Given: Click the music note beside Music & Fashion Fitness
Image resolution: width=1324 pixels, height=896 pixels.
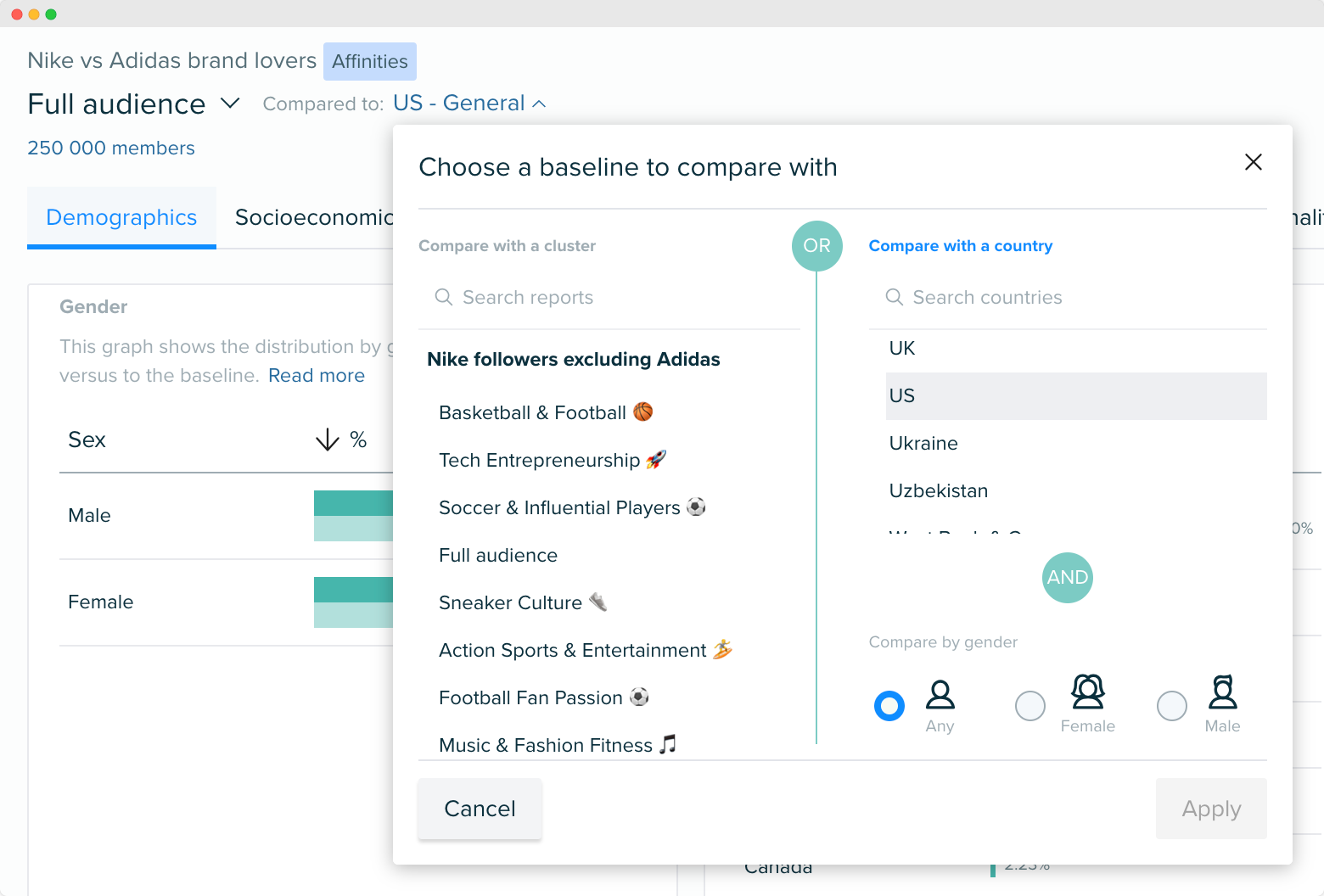Looking at the screenshot, I should pyautogui.click(x=668, y=744).
